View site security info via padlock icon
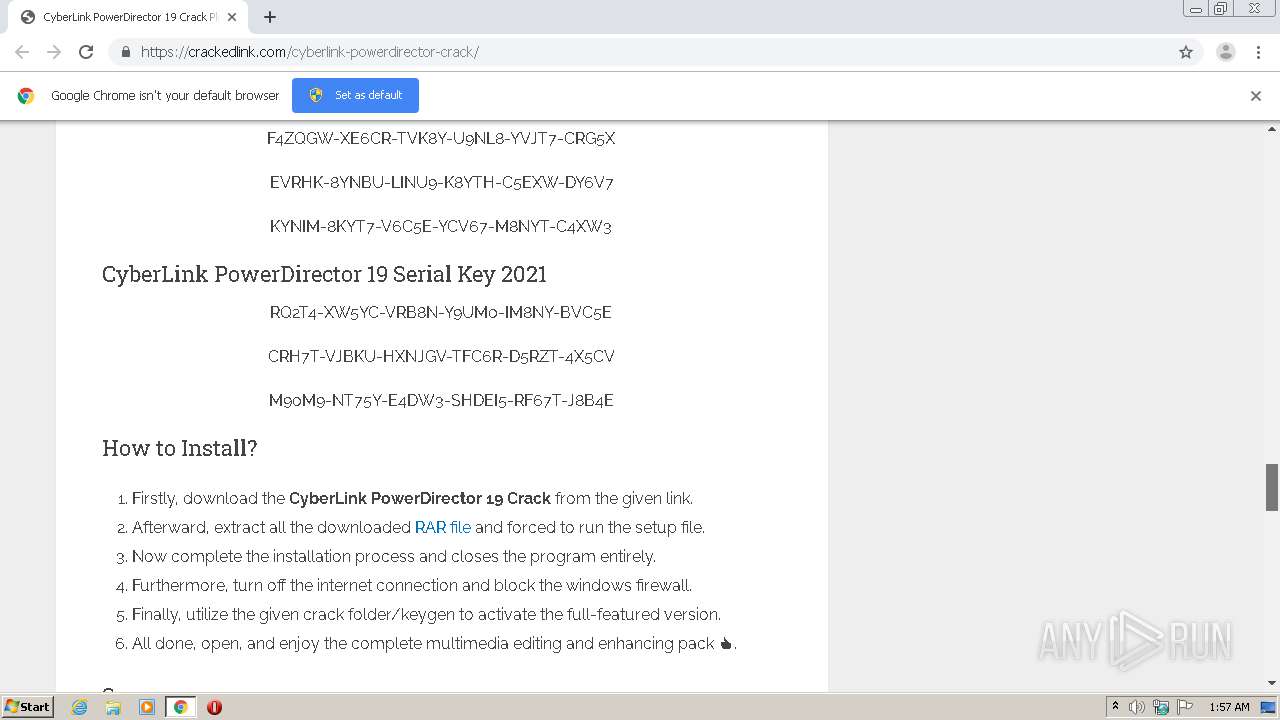Viewport: 1280px width, 720px height. pyautogui.click(x=125, y=52)
